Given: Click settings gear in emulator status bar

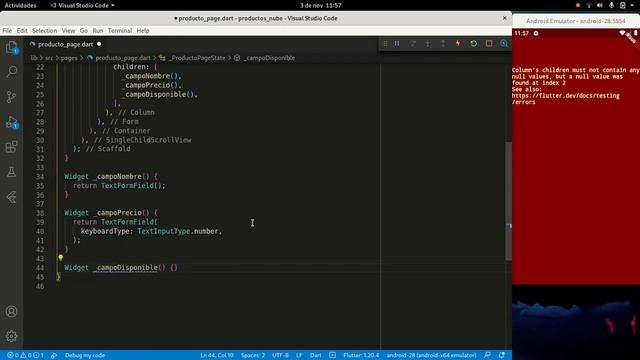Looking at the screenshot, I should coord(536,33).
